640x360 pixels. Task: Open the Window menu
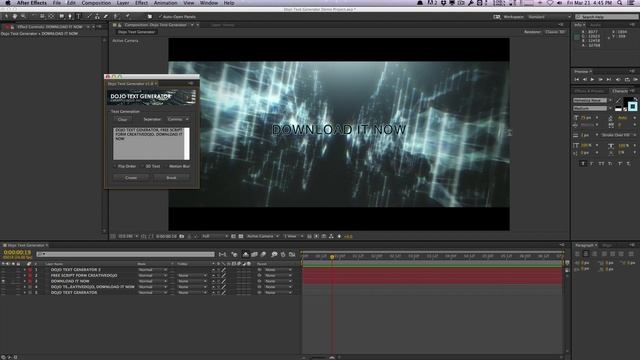[209, 3]
